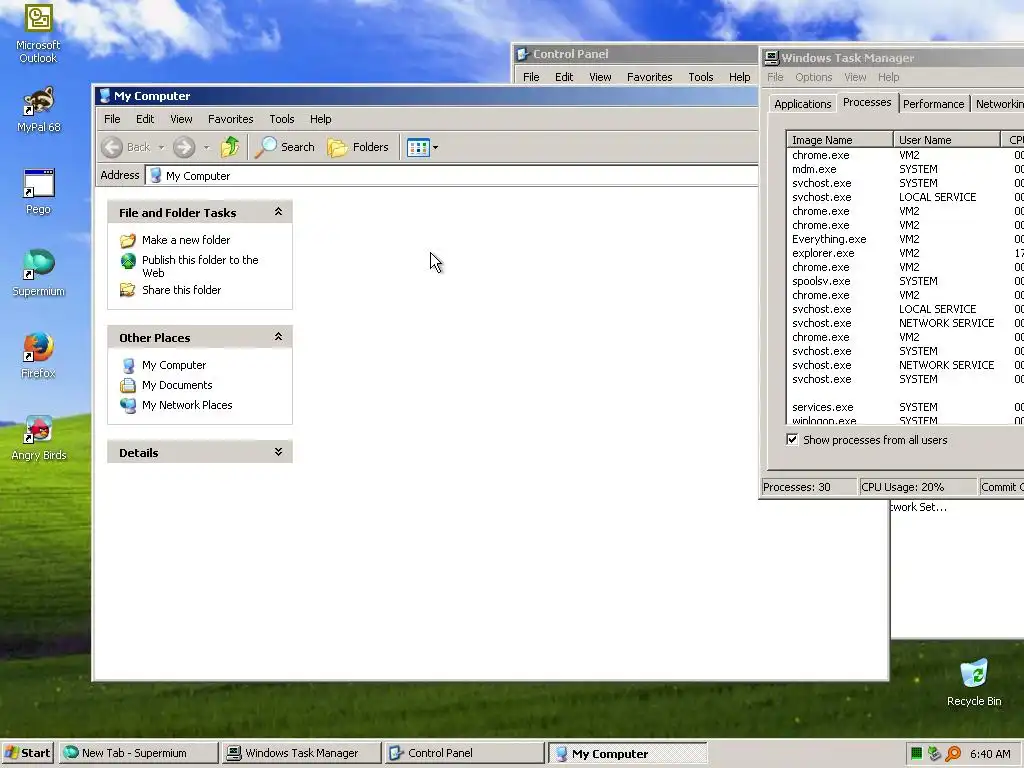The image size is (1024, 768).
Task: Click My Network Places icon
Action: tap(128, 406)
